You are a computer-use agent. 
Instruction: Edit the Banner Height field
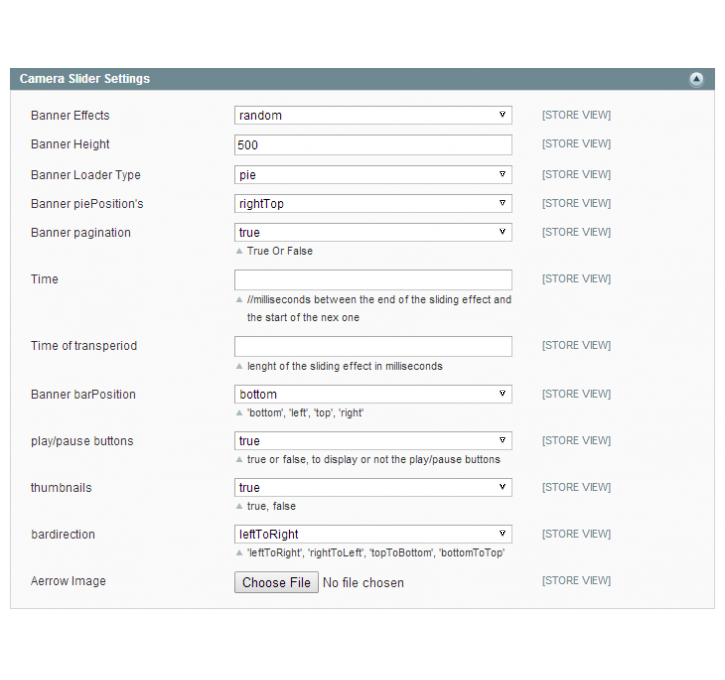(x=373, y=145)
